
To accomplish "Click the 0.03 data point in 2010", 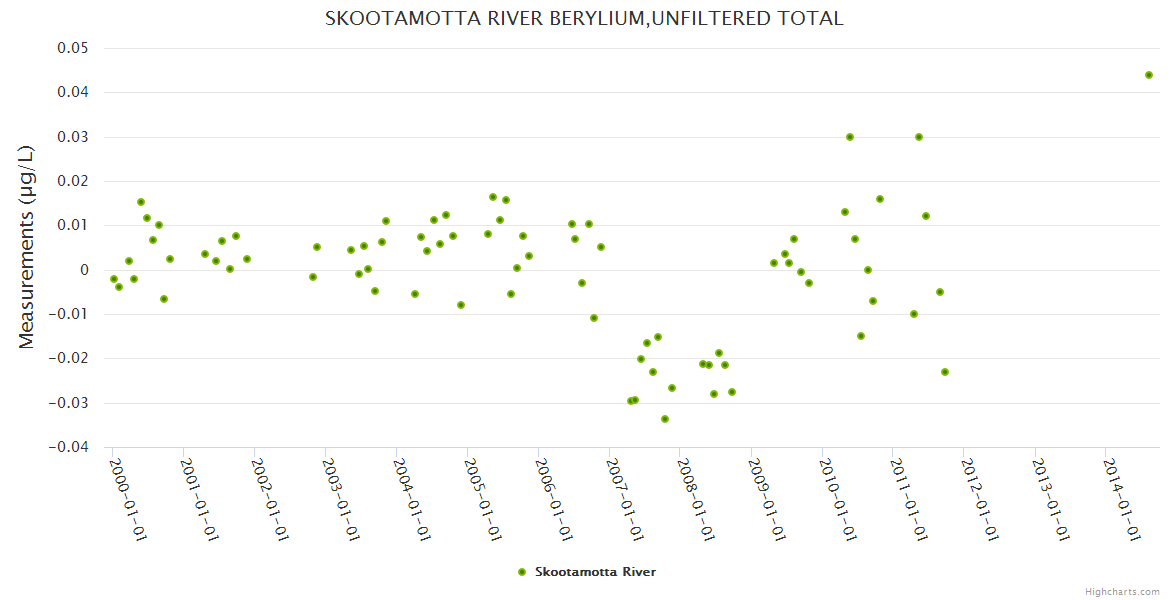I will point(850,137).
